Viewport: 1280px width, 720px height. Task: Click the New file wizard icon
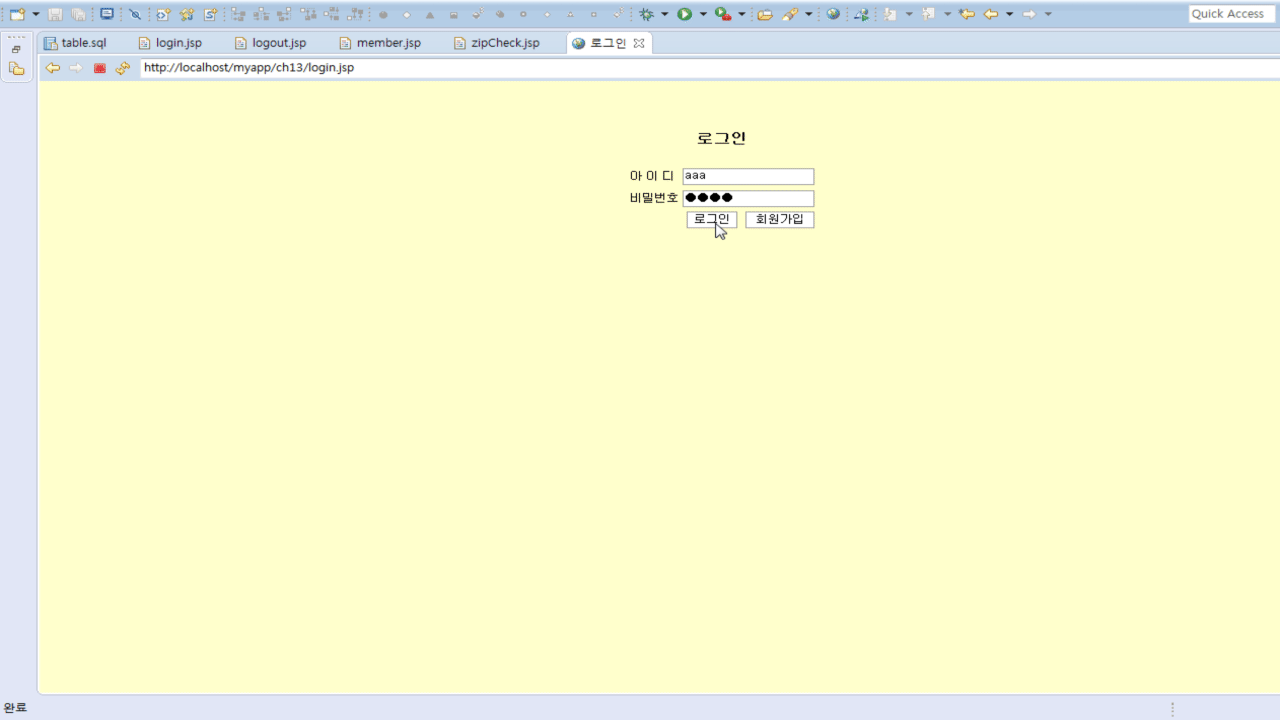17,14
